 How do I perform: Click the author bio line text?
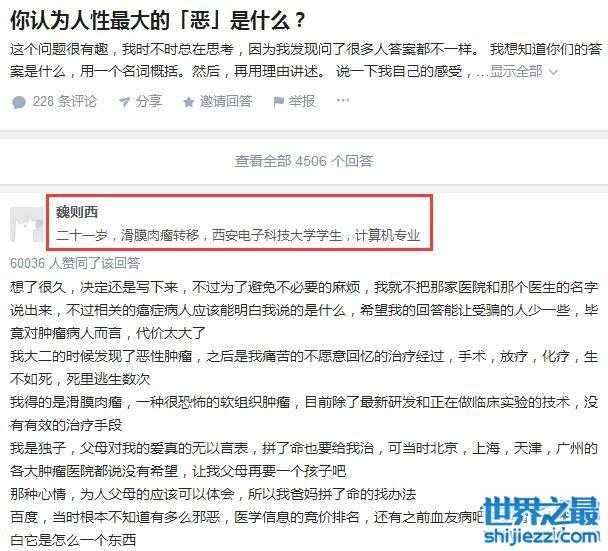238,235
